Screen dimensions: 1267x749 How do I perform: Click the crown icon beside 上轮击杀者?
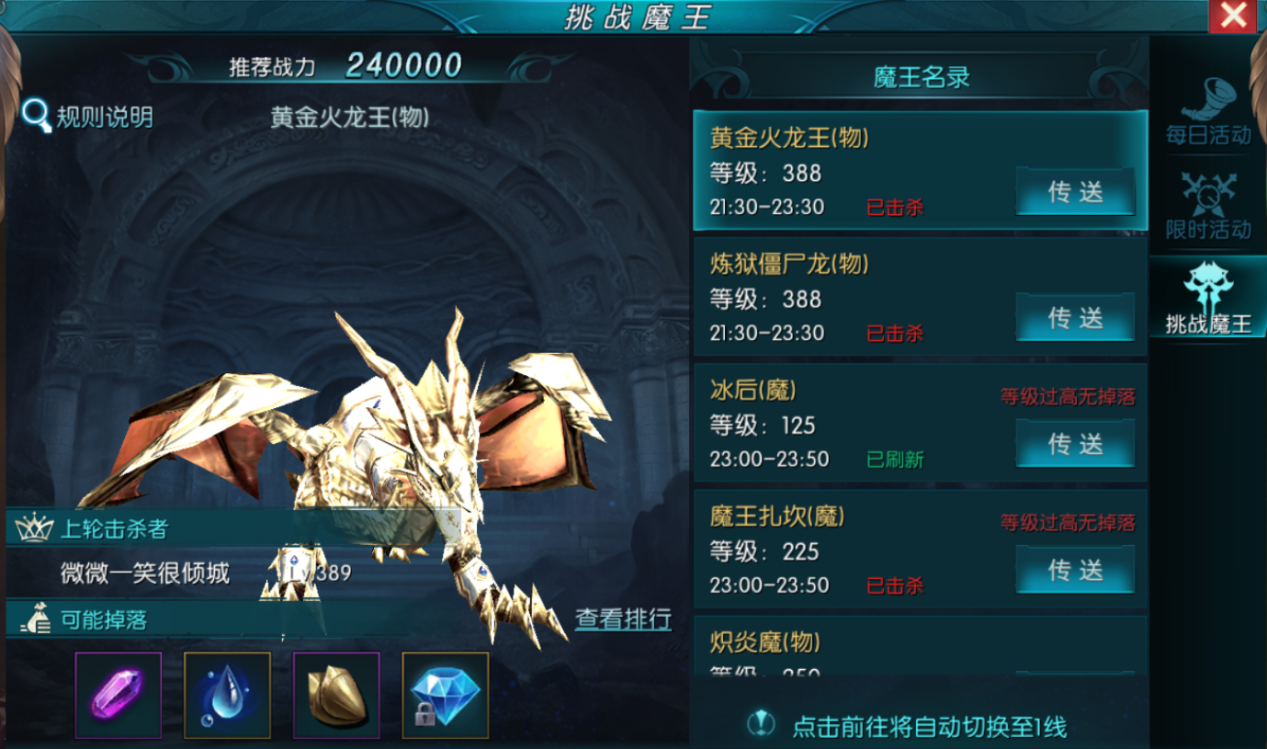pyautogui.click(x=34, y=527)
